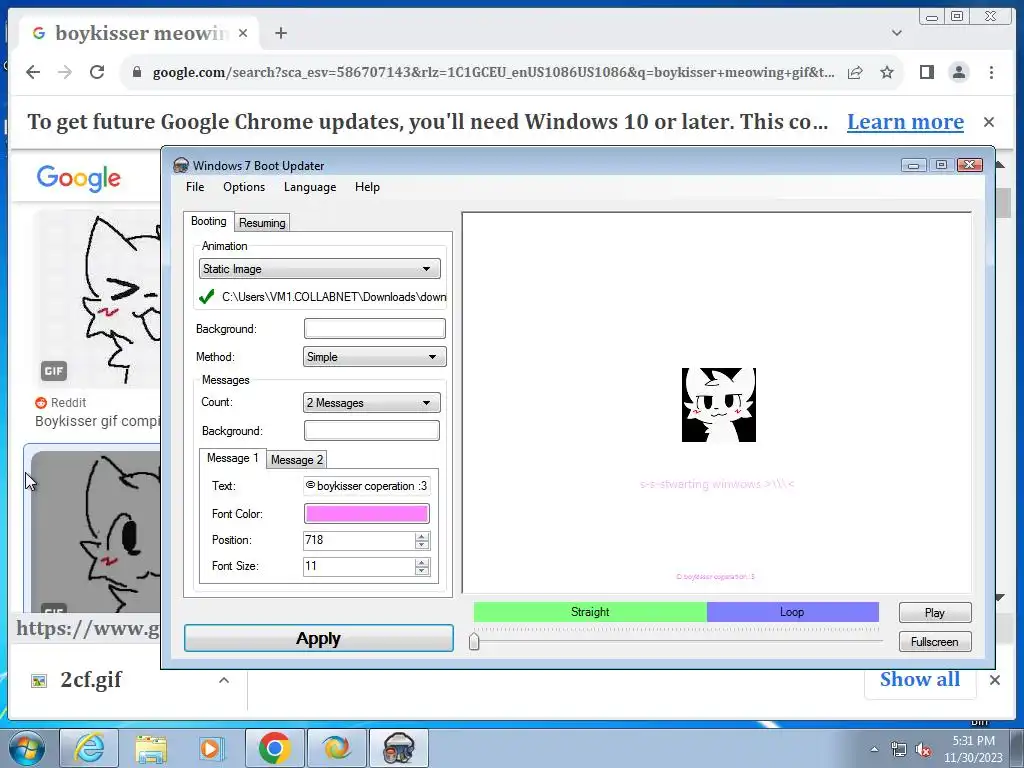Image resolution: width=1024 pixels, height=768 pixels.
Task: Dismiss the Chrome update notification bar
Action: [x=989, y=121]
